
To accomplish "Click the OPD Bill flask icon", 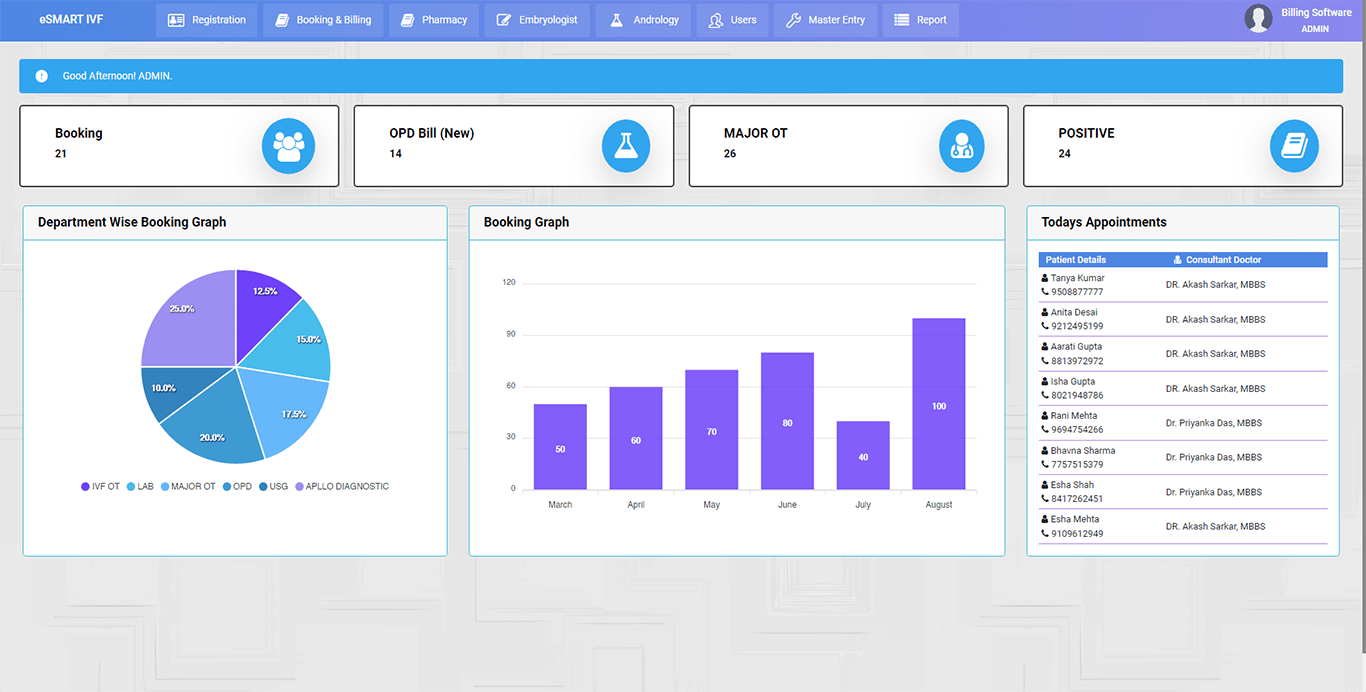I will click(x=625, y=146).
